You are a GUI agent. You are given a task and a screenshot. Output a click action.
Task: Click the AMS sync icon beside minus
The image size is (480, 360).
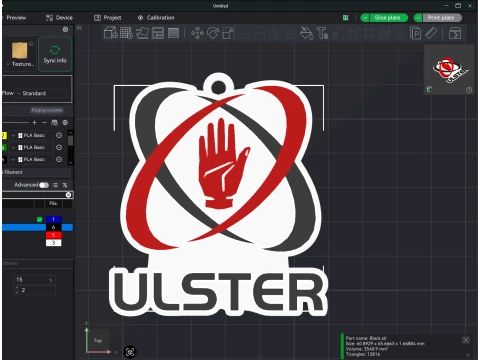click(x=54, y=123)
